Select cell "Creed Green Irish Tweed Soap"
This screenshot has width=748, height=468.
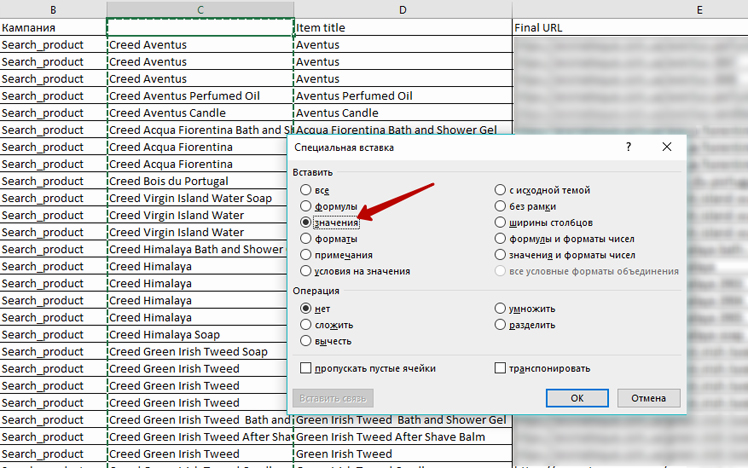[x=197, y=352]
